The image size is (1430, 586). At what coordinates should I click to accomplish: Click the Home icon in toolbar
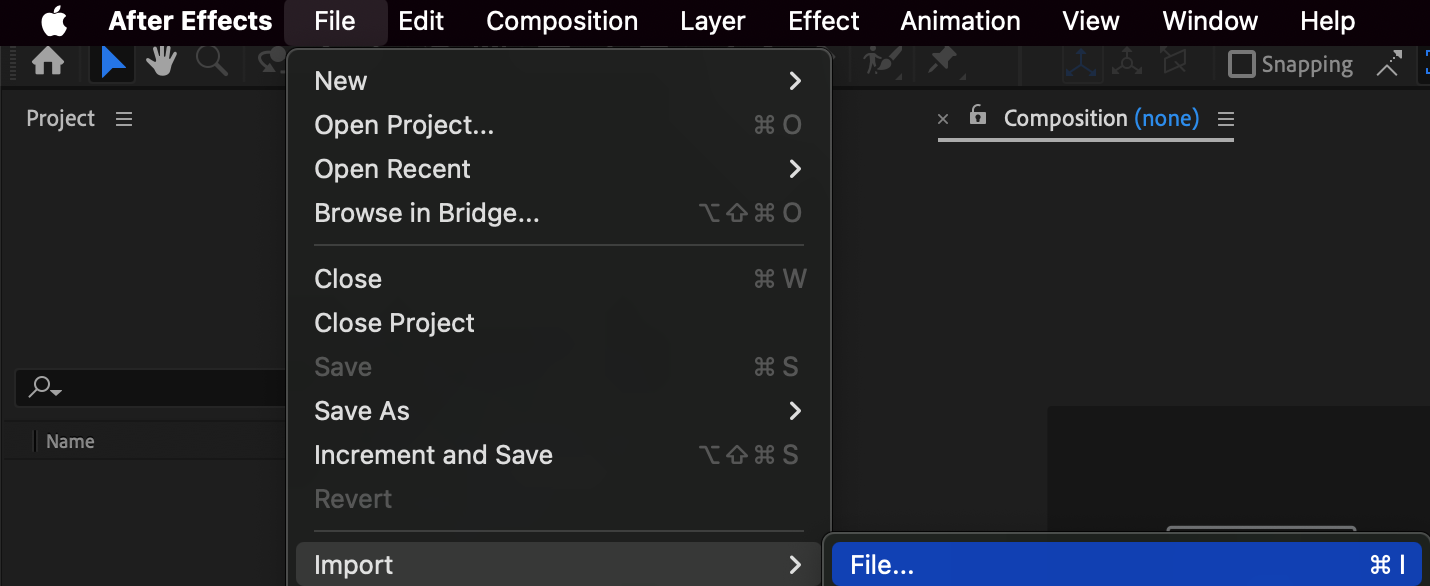point(47,63)
